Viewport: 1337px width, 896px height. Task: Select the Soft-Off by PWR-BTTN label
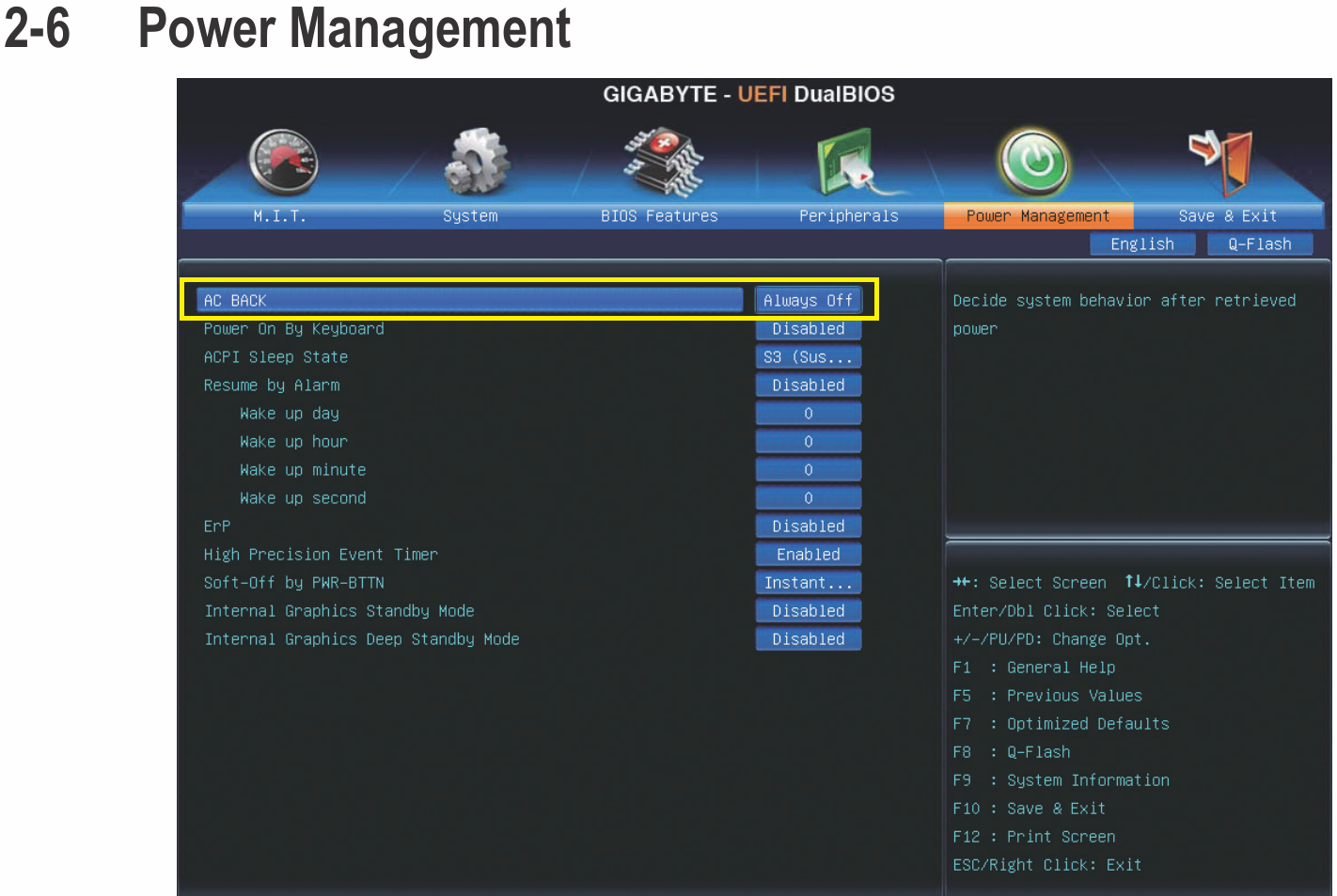pos(294,583)
